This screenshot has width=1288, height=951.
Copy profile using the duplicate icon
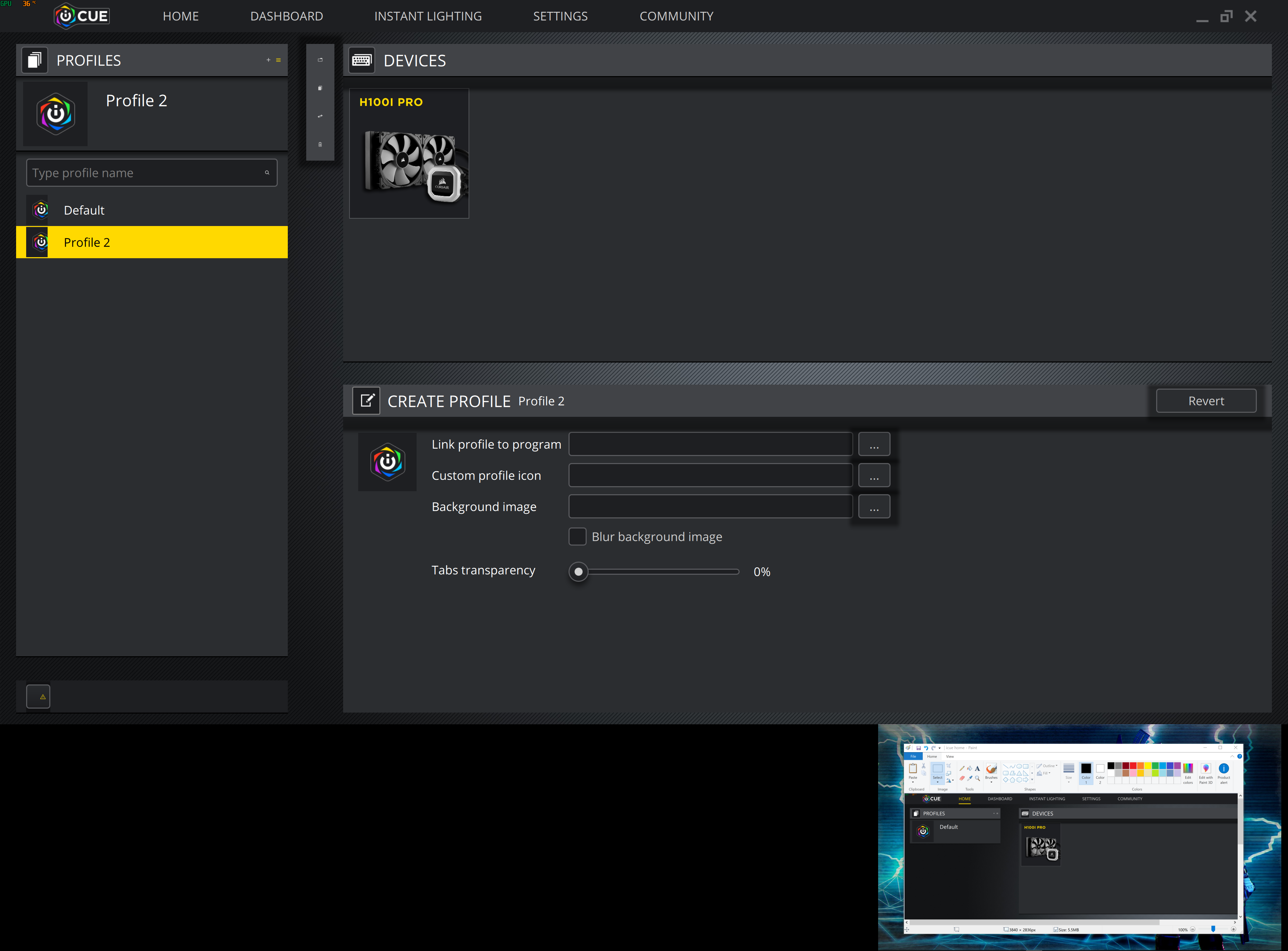[x=320, y=88]
